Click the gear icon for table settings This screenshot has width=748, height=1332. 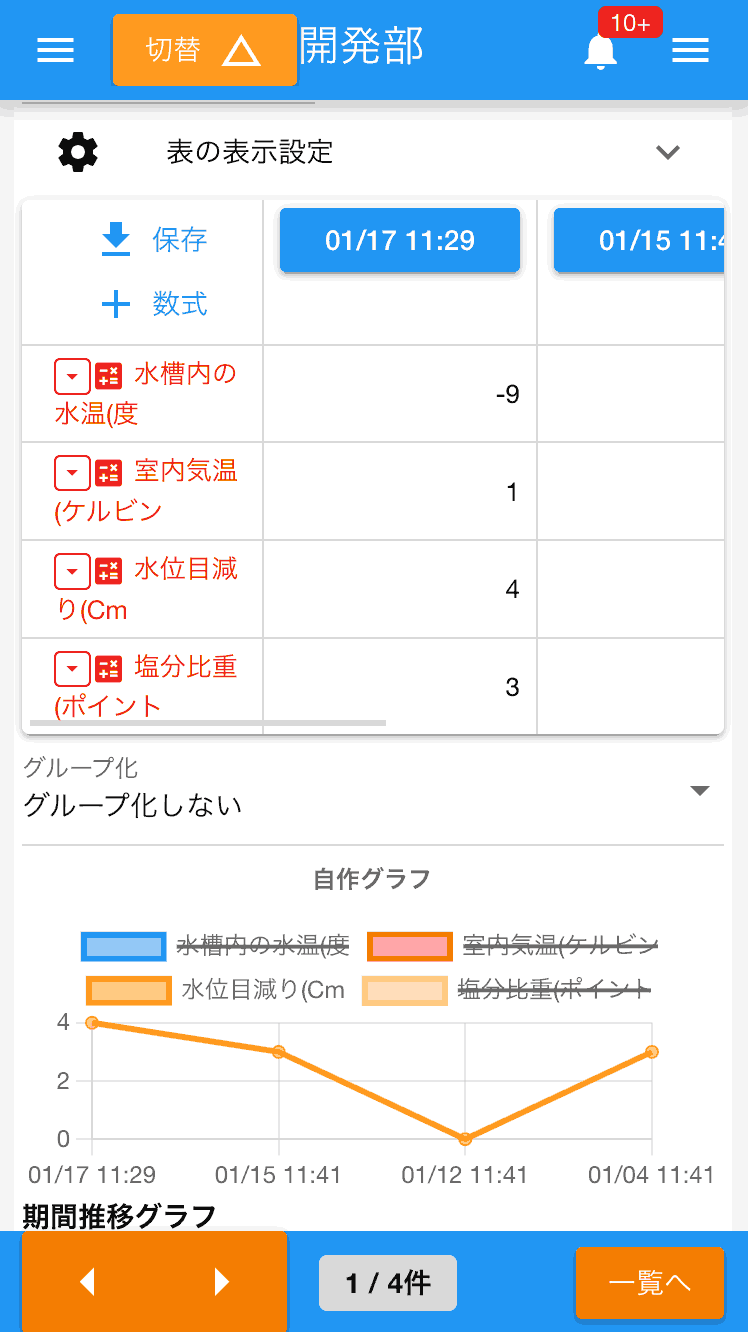tap(78, 152)
